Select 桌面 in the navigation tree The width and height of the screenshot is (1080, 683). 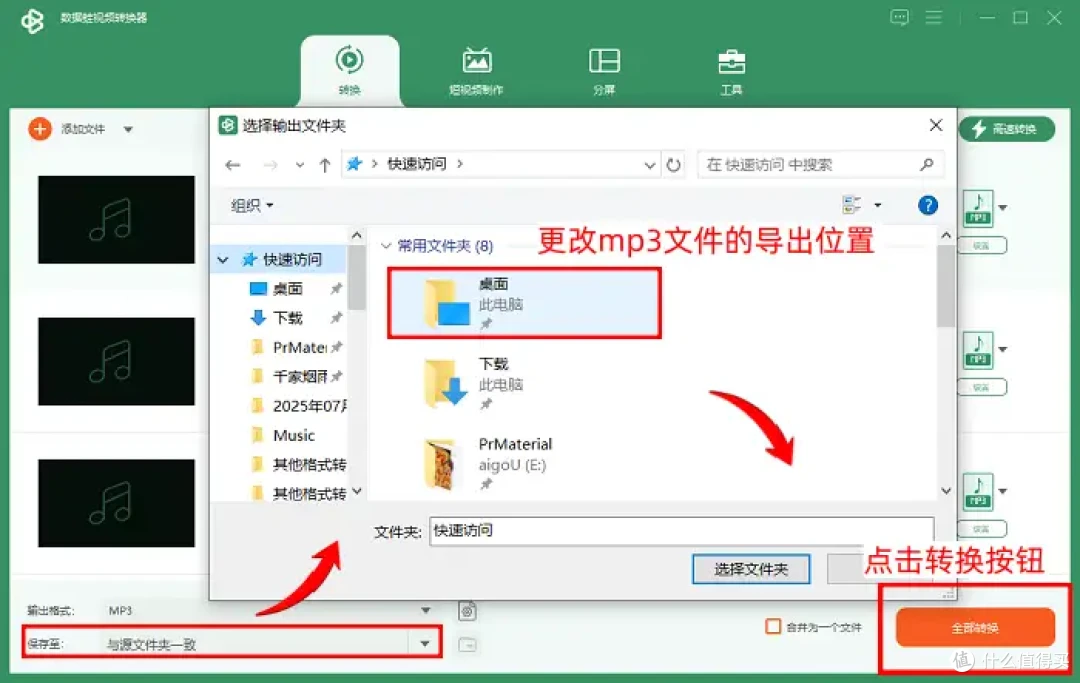[x=287, y=288]
